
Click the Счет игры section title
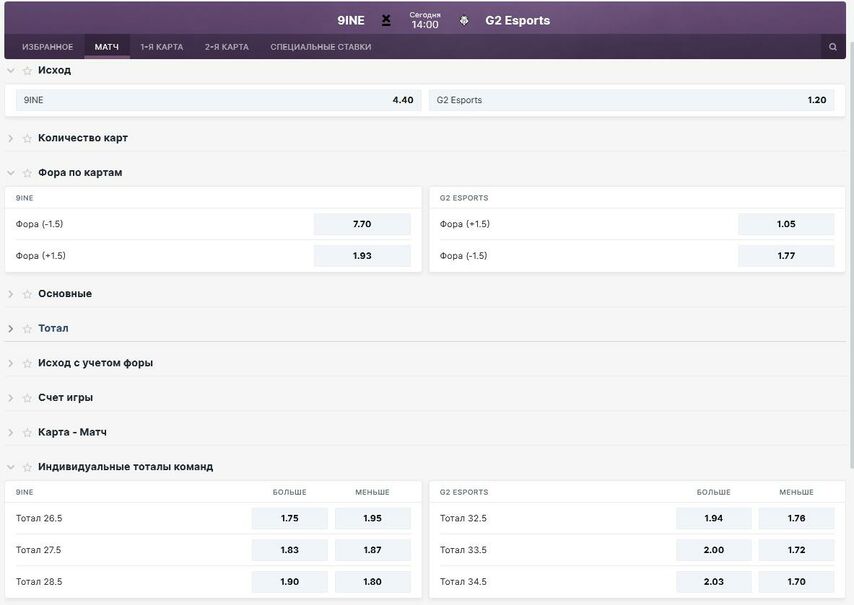tap(65, 398)
